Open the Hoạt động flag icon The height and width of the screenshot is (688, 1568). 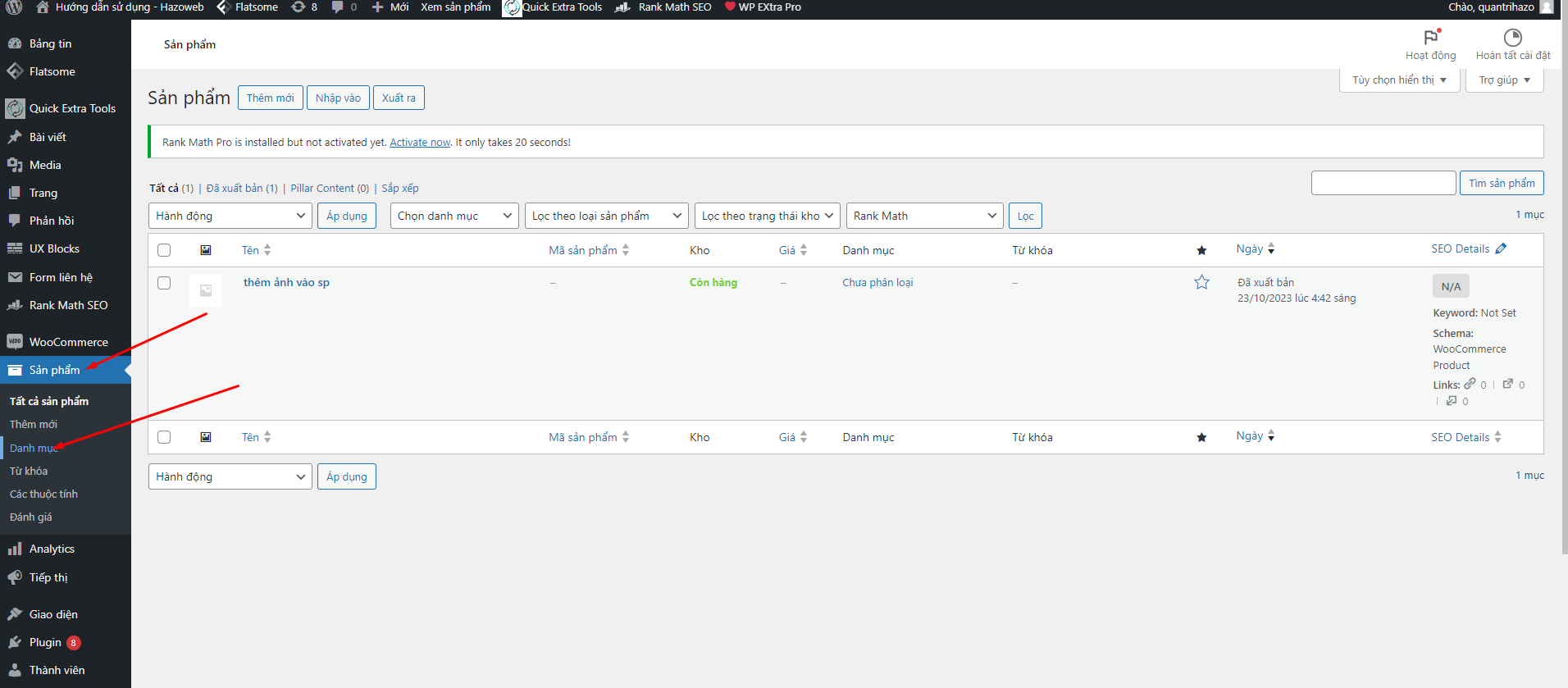click(1430, 37)
